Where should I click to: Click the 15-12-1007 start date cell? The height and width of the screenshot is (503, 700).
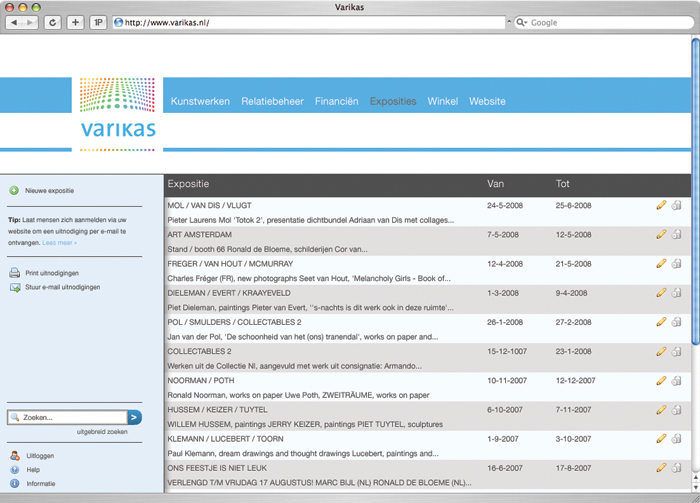[x=507, y=351]
